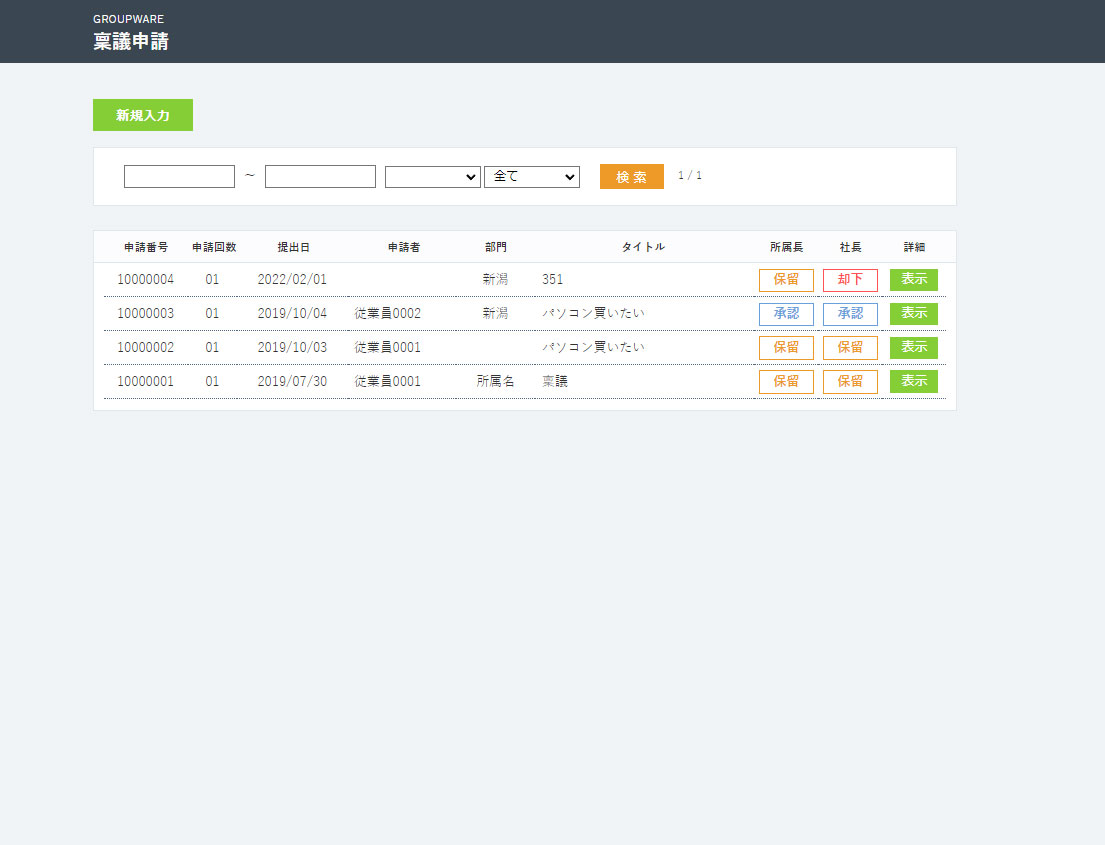Click 所属長 保留 status for 10000001
This screenshot has width=1105, height=845.
[786, 382]
